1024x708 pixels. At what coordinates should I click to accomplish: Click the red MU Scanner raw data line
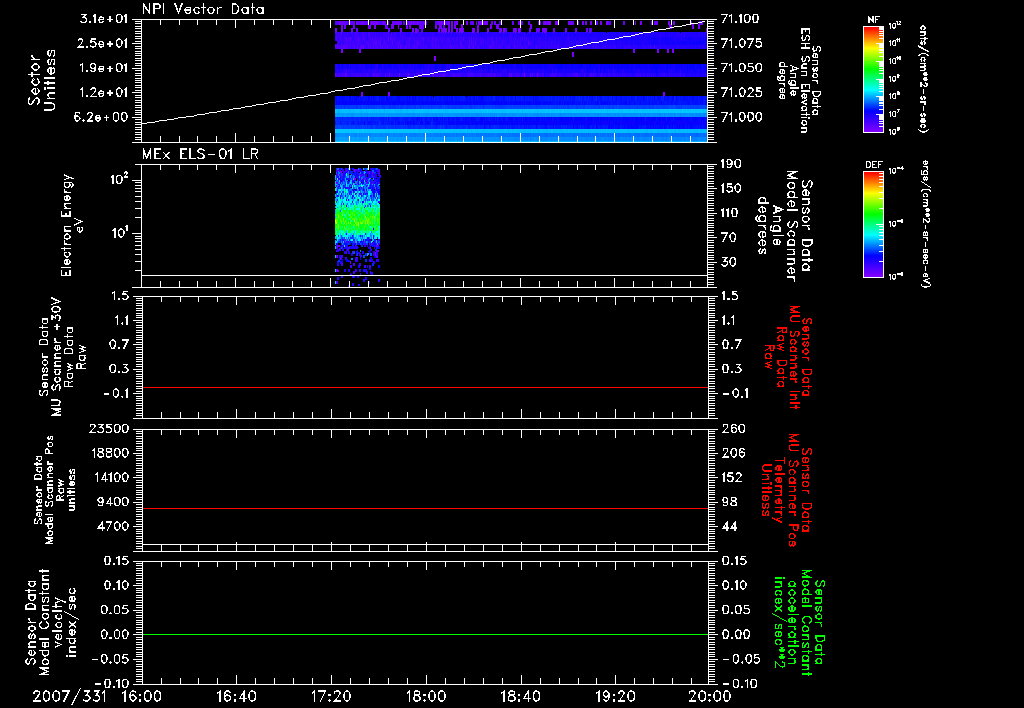pyautogui.click(x=424, y=387)
